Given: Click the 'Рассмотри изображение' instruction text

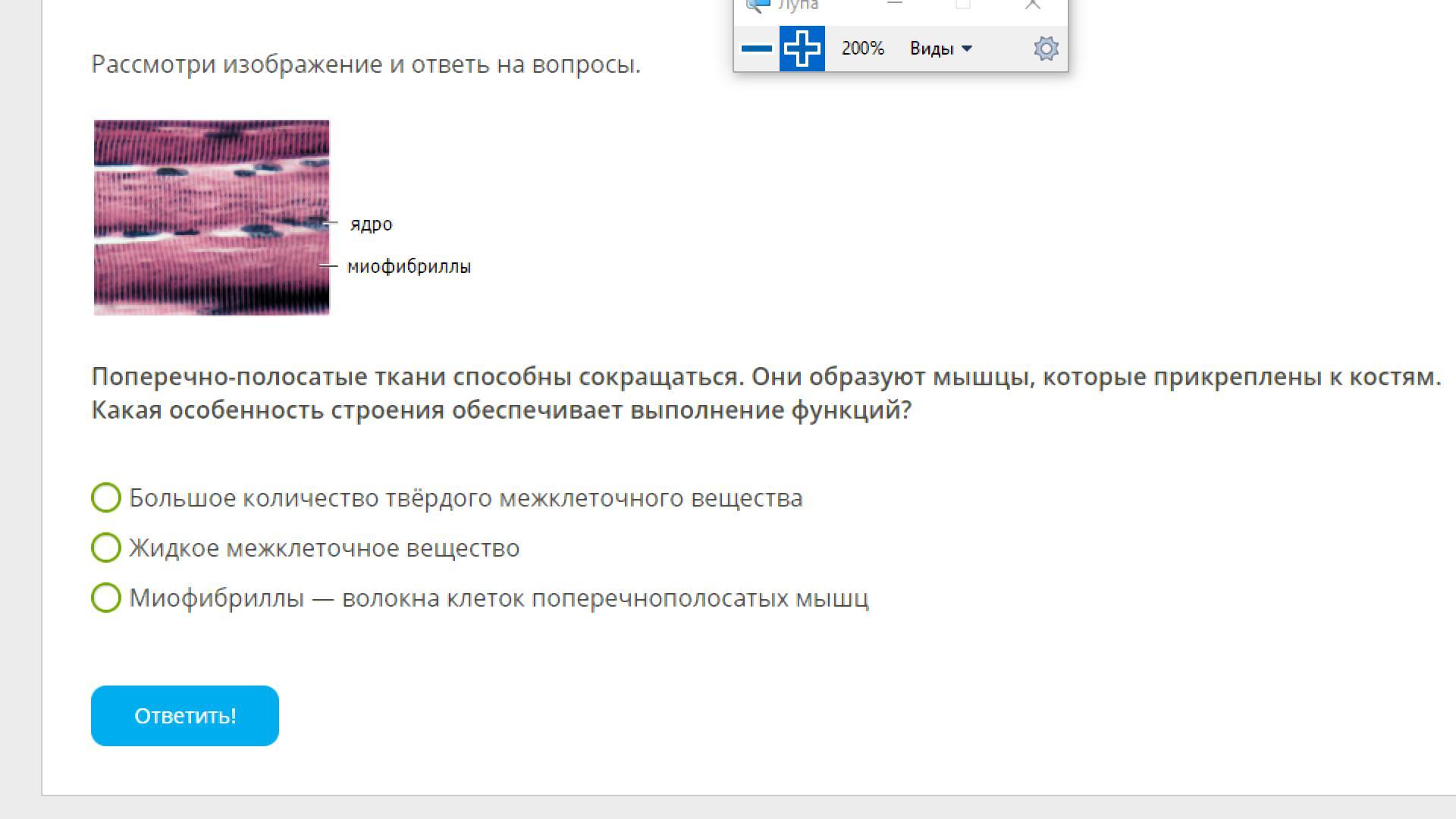Looking at the screenshot, I should click(366, 64).
